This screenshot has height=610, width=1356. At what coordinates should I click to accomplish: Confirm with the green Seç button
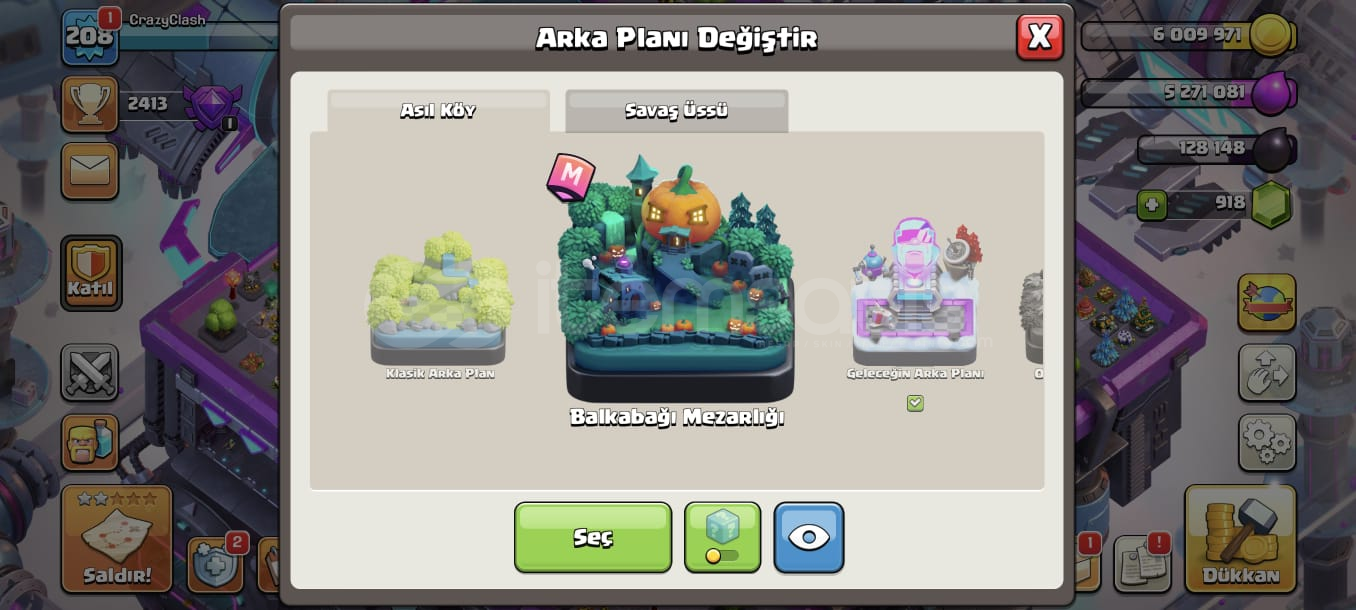[593, 537]
